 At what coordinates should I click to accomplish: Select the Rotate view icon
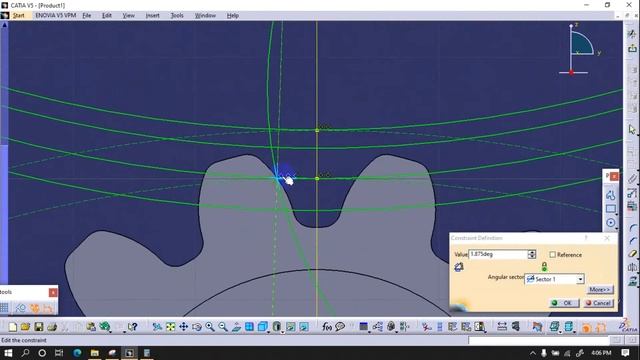(196, 327)
